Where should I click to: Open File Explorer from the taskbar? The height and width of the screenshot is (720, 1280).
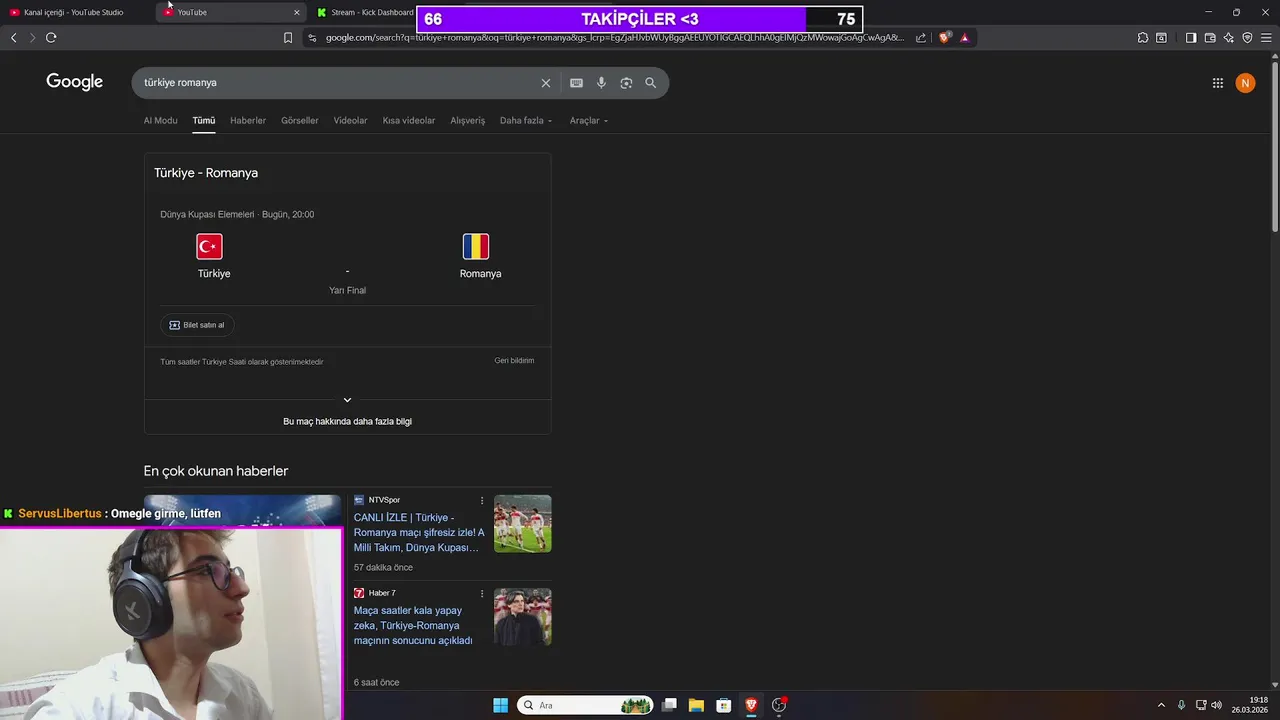click(696, 705)
